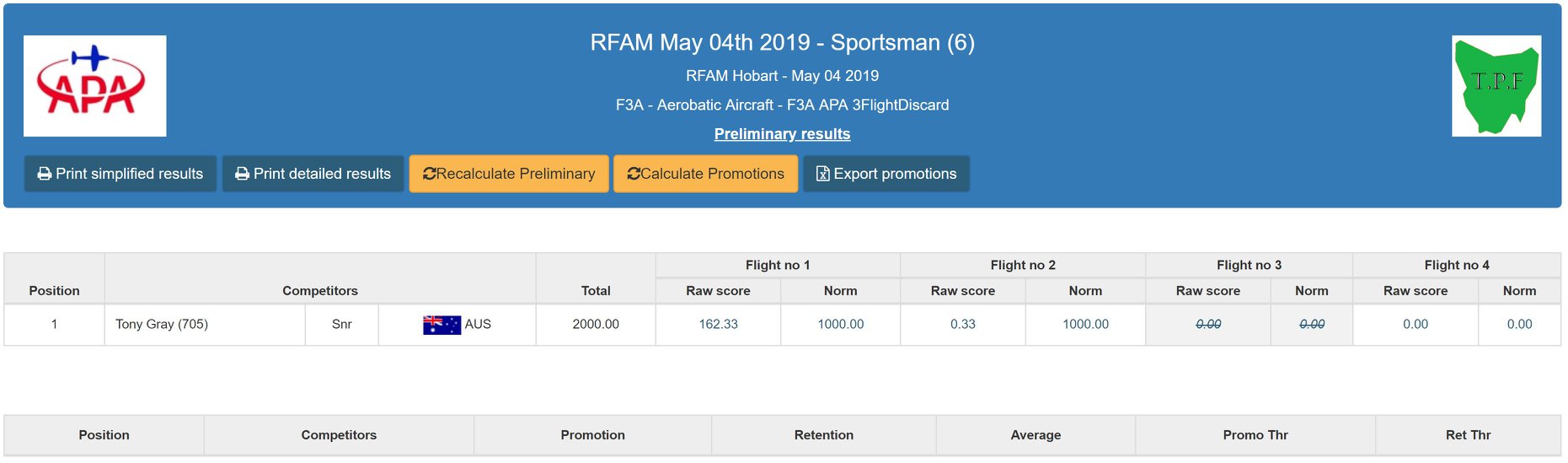
Task: Open the Preliminary results link
Action: coord(782,134)
